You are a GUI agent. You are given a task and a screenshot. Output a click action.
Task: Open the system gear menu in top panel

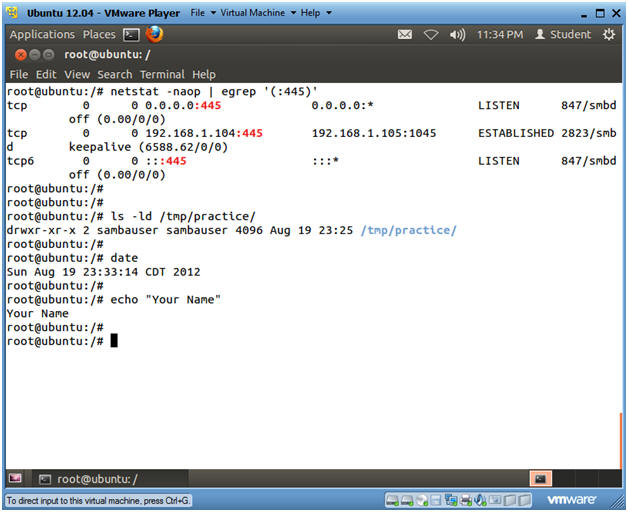(609, 34)
